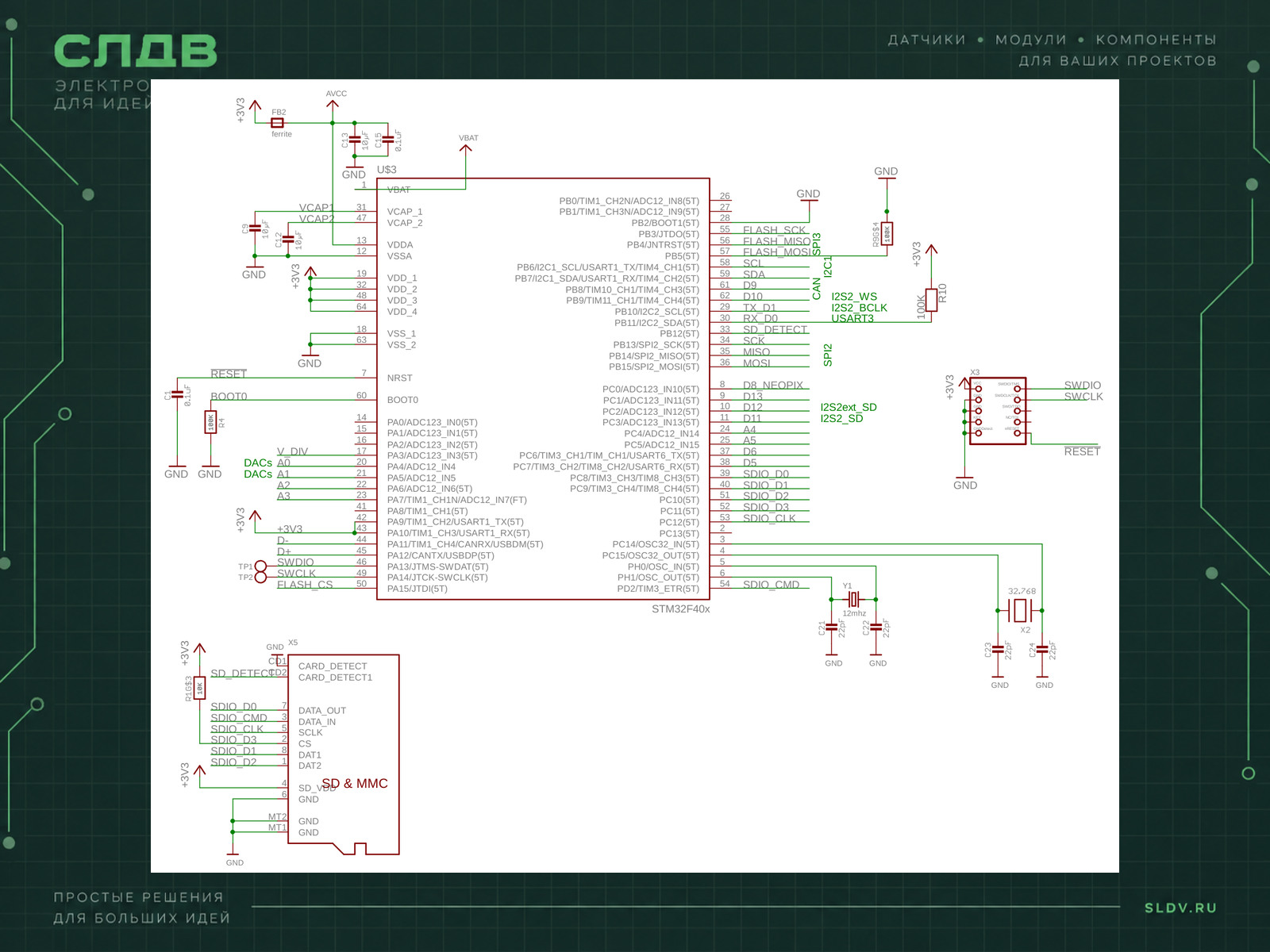Click the МОДУЛИ header word
Image resolution: width=1270 pixels, height=952 pixels.
click(x=1031, y=40)
